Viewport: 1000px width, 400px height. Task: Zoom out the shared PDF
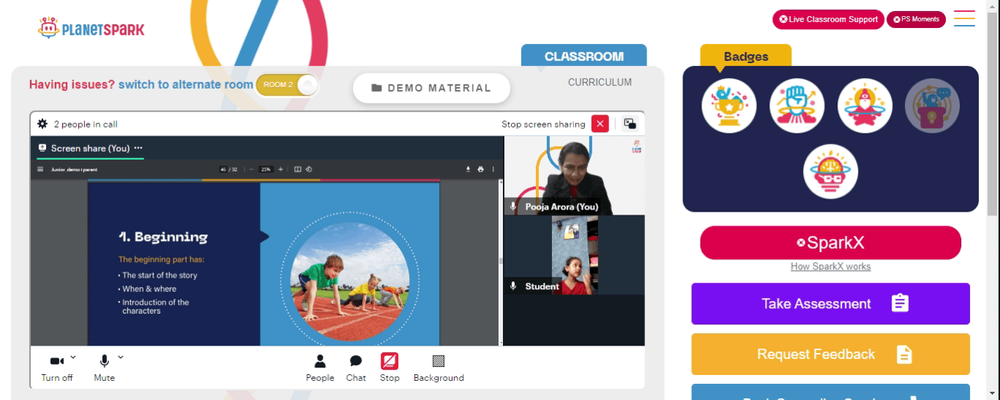pos(252,170)
